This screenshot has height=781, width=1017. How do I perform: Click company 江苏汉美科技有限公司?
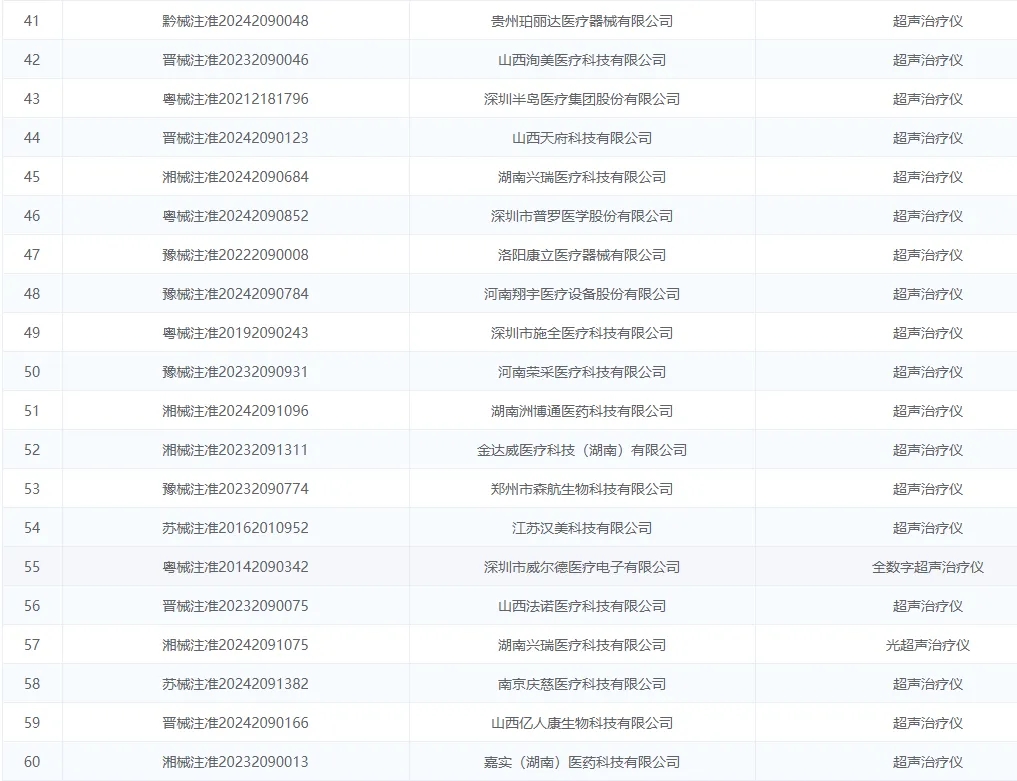tap(581, 528)
